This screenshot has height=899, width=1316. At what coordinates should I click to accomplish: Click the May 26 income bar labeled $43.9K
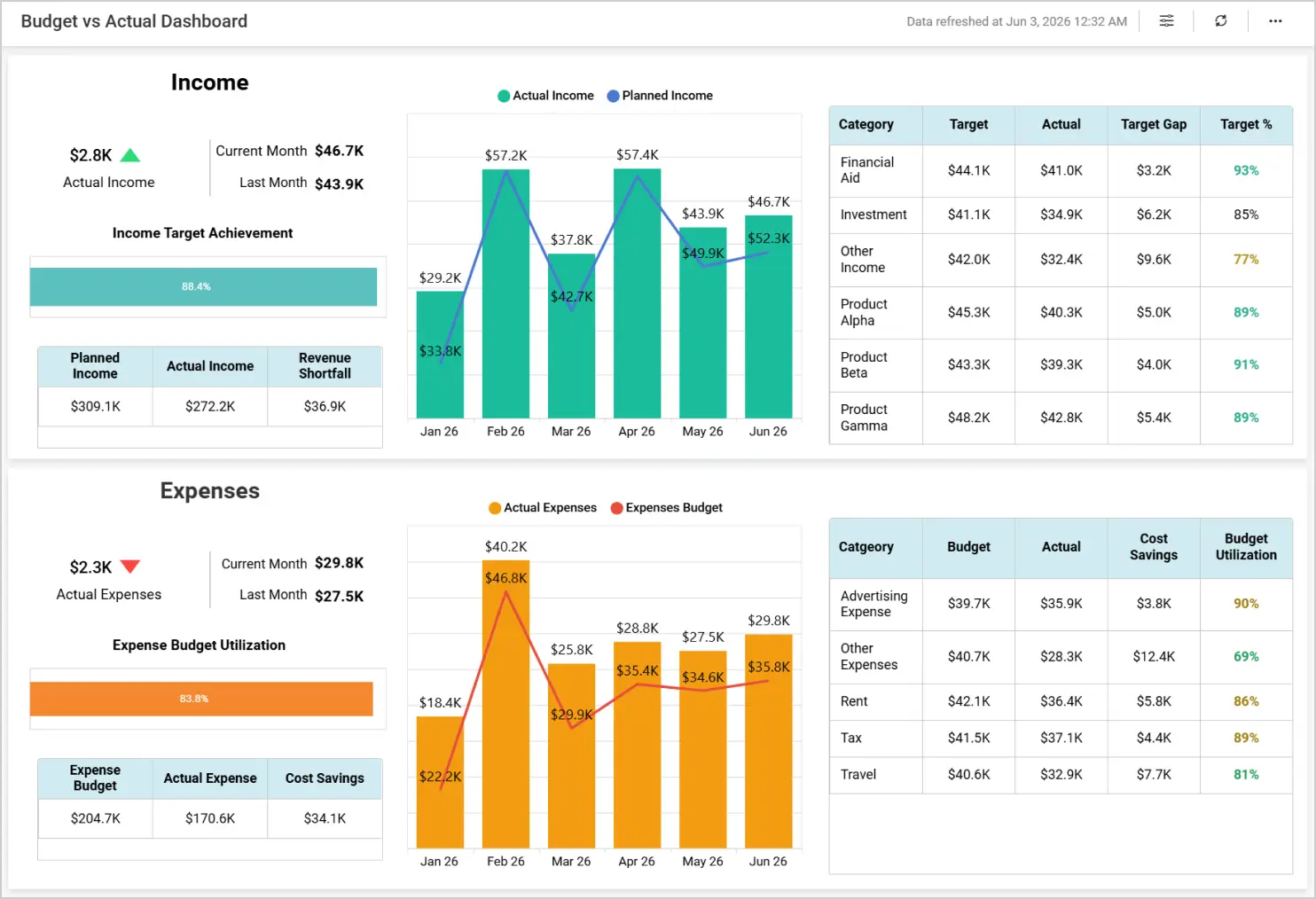[x=702, y=323]
